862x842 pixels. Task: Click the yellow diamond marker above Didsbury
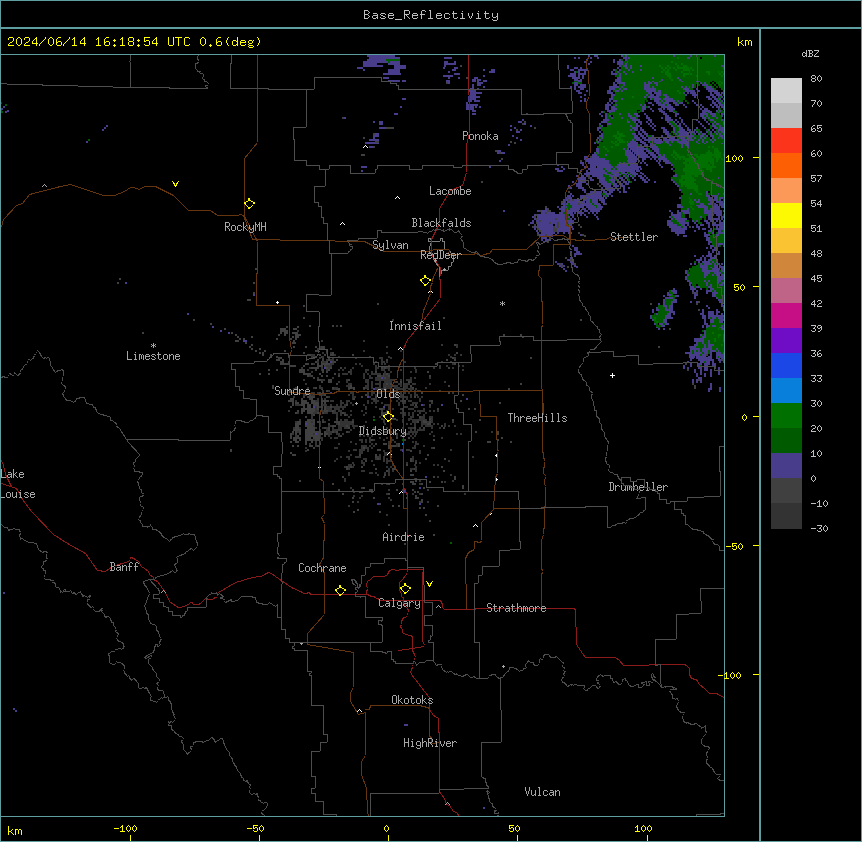click(388, 417)
